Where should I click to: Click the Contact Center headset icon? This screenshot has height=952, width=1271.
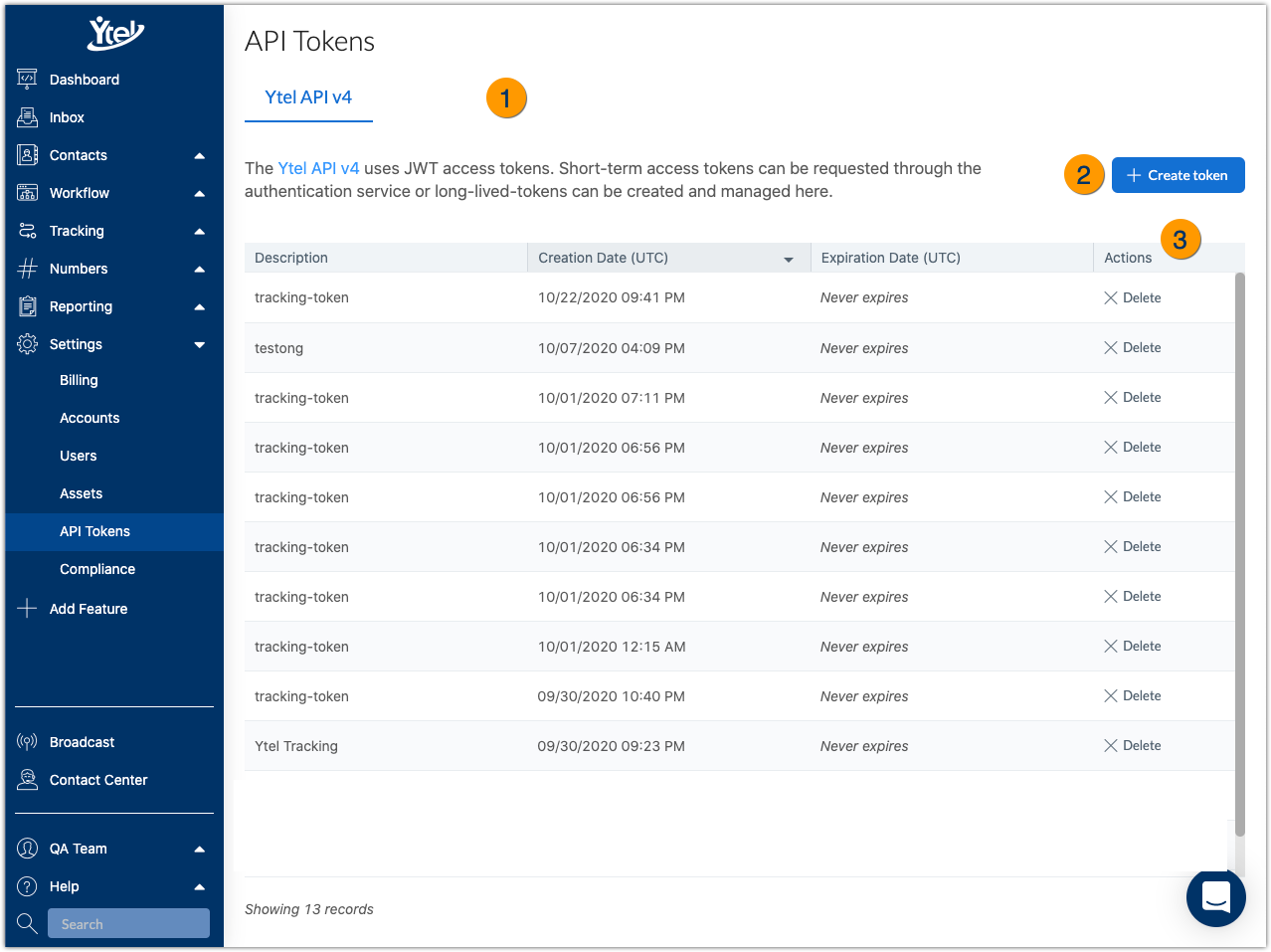click(27, 780)
